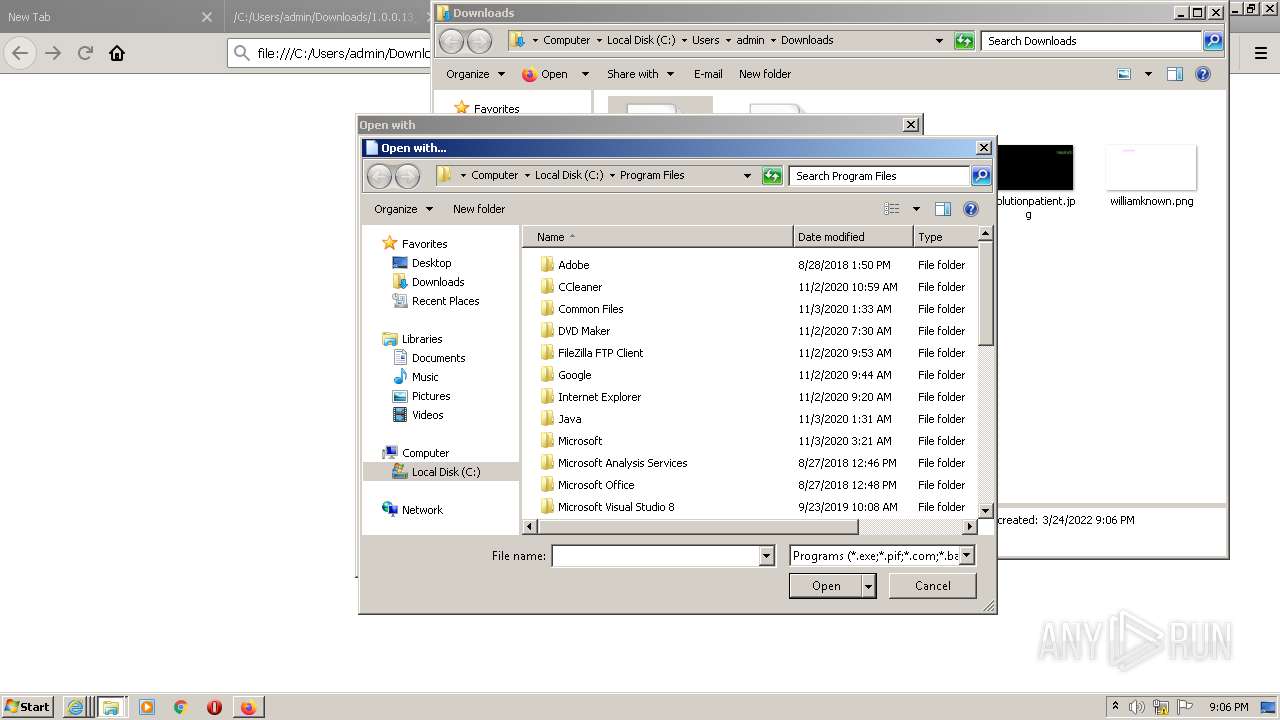1280x720 pixels.
Task: Open the Adobe folder
Action: (573, 265)
